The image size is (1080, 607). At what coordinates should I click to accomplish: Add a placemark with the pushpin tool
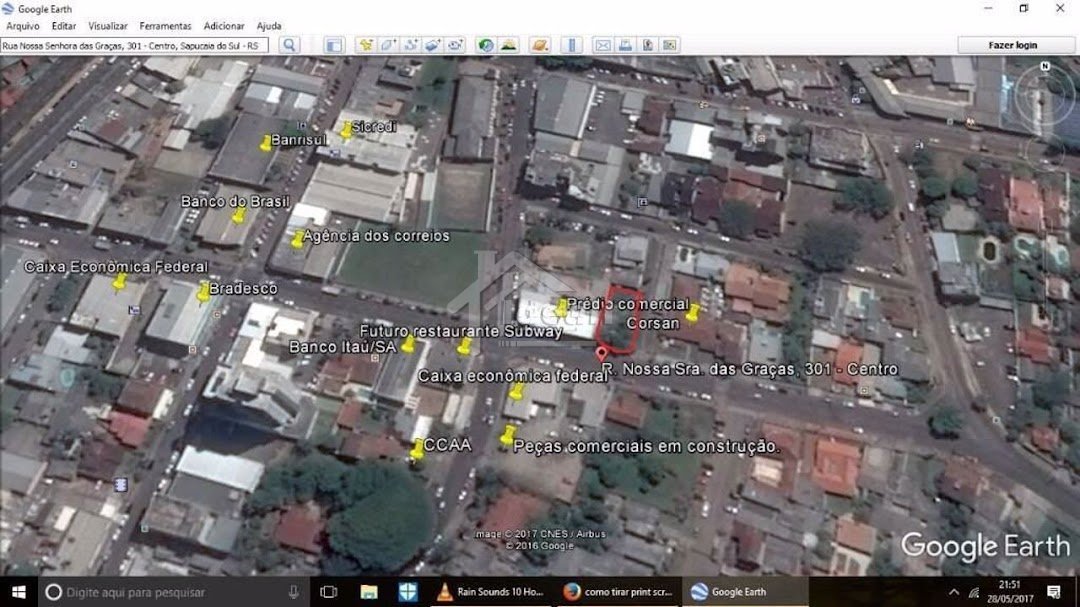pyautogui.click(x=365, y=45)
